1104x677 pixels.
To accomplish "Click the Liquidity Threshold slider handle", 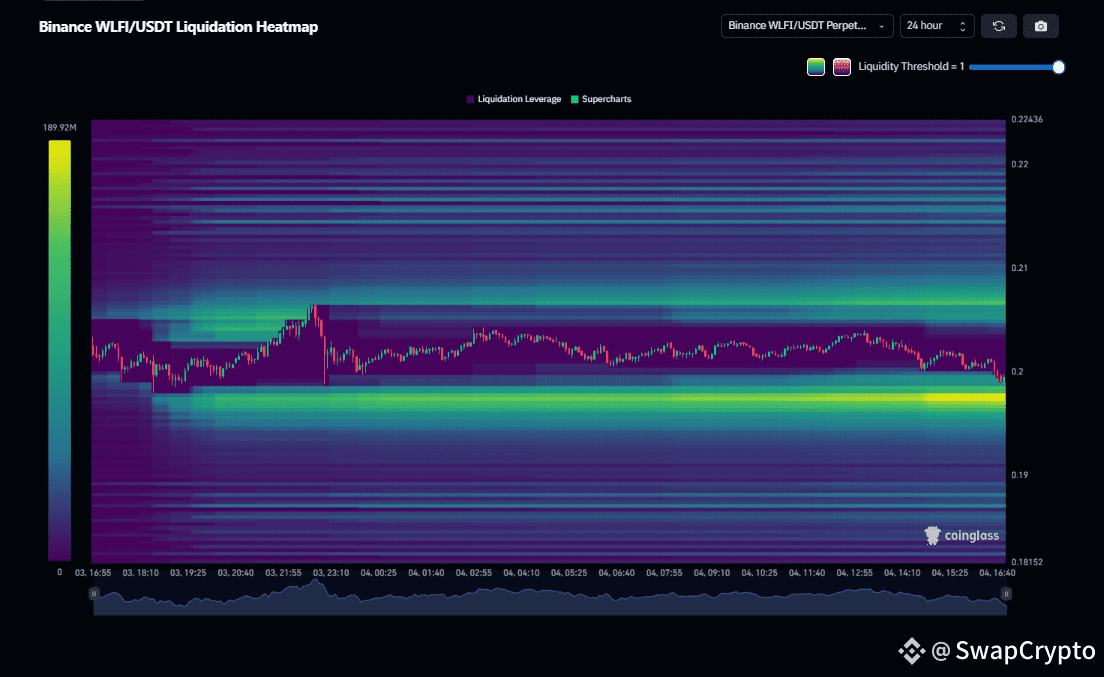I will 1059,67.
